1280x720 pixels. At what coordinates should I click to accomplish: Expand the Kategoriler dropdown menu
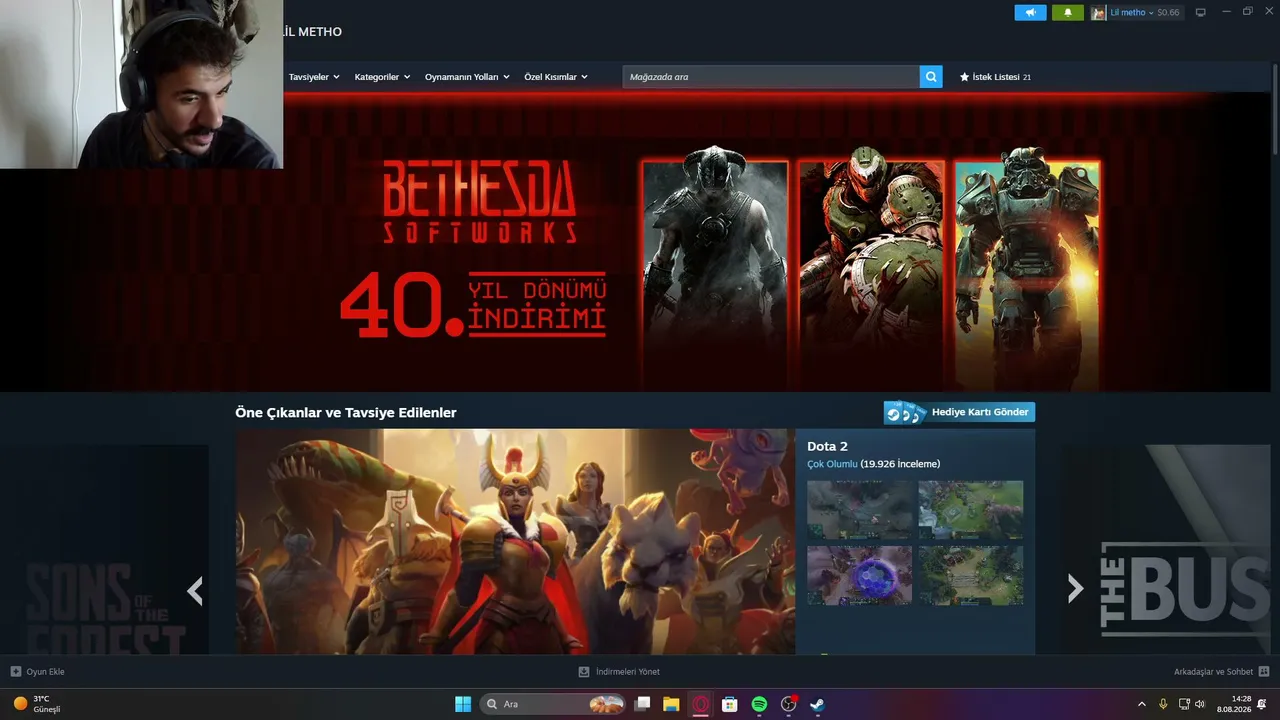coord(382,77)
